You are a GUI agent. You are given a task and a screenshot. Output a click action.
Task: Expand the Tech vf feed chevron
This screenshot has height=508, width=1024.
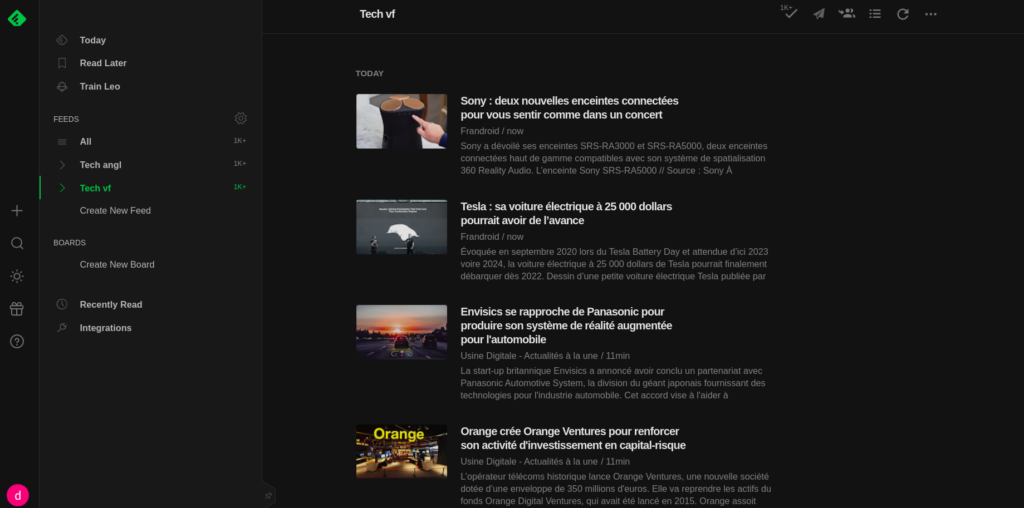tap(62, 188)
